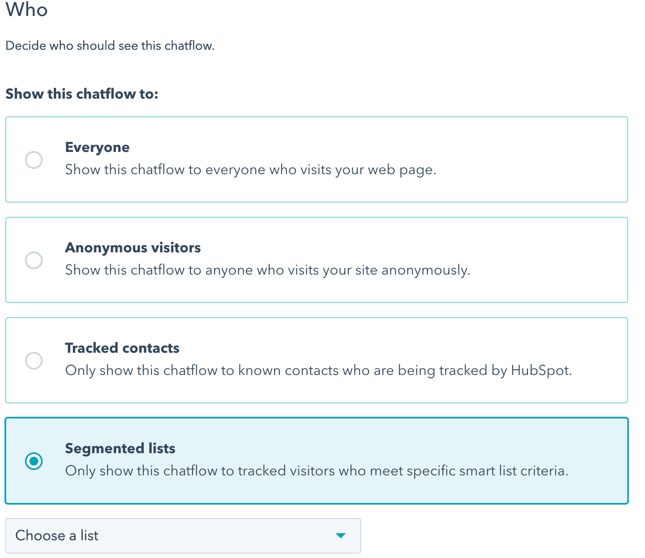Select the Everyone radio button
The height and width of the screenshot is (558, 645).
point(34,160)
